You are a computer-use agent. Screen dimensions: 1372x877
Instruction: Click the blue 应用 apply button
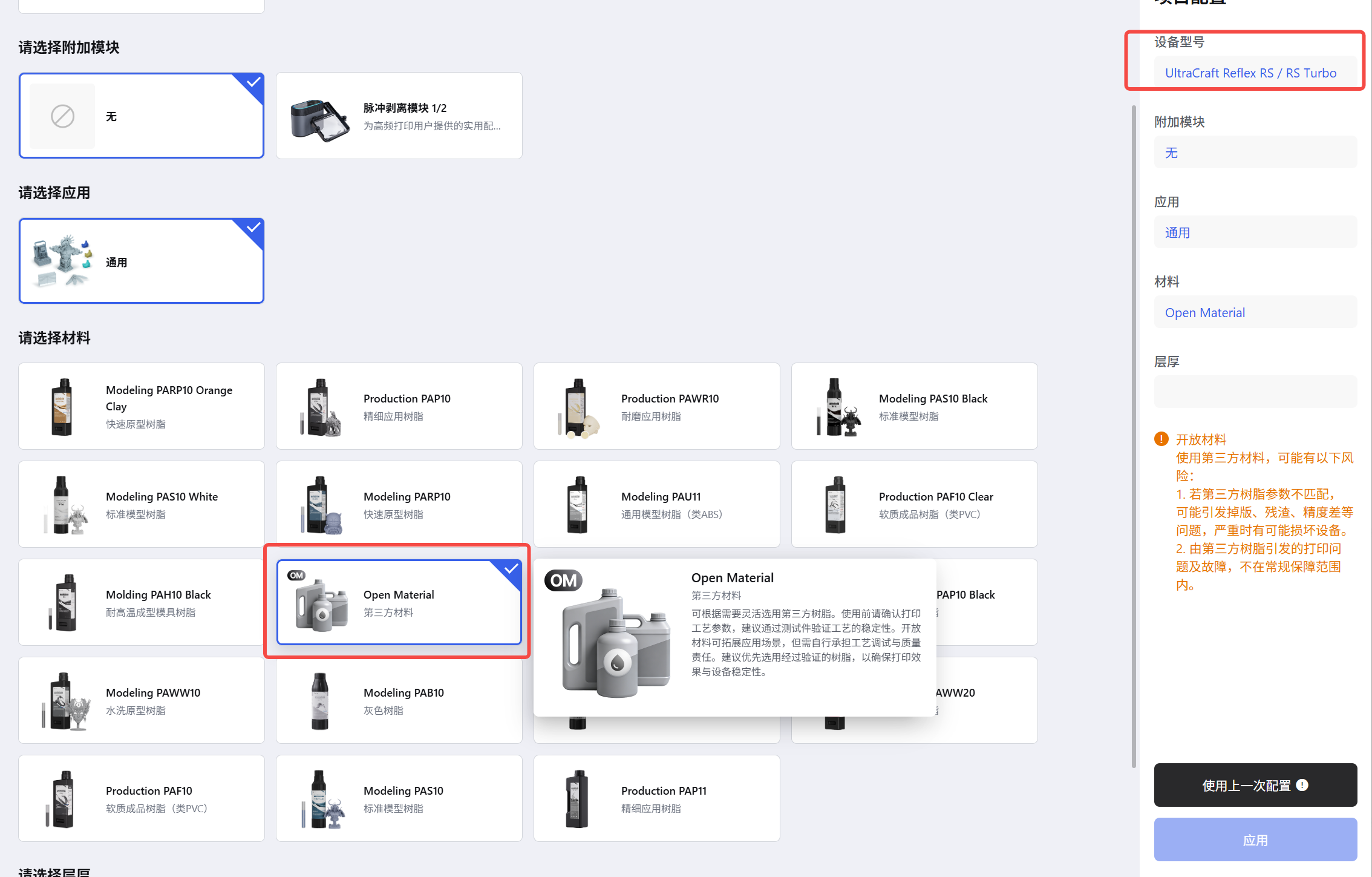[x=1255, y=839]
